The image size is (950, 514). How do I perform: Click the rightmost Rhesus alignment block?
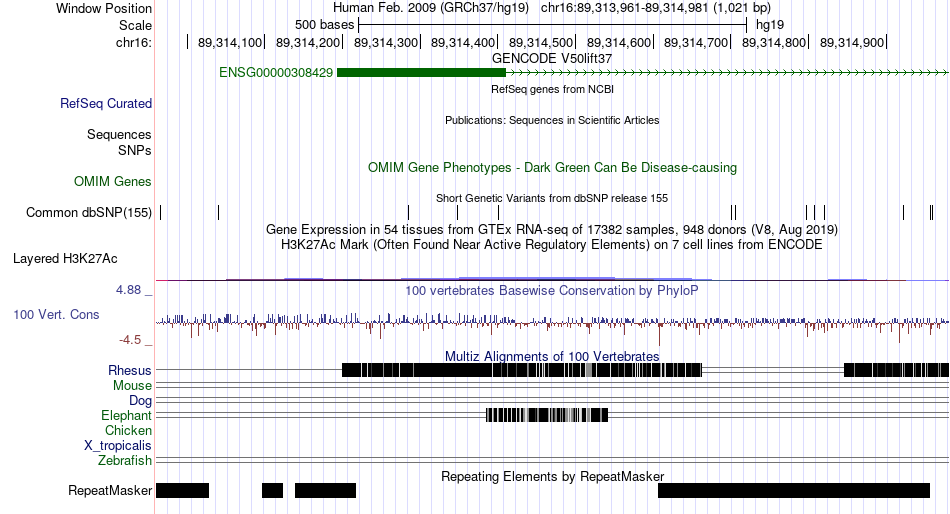coord(897,370)
